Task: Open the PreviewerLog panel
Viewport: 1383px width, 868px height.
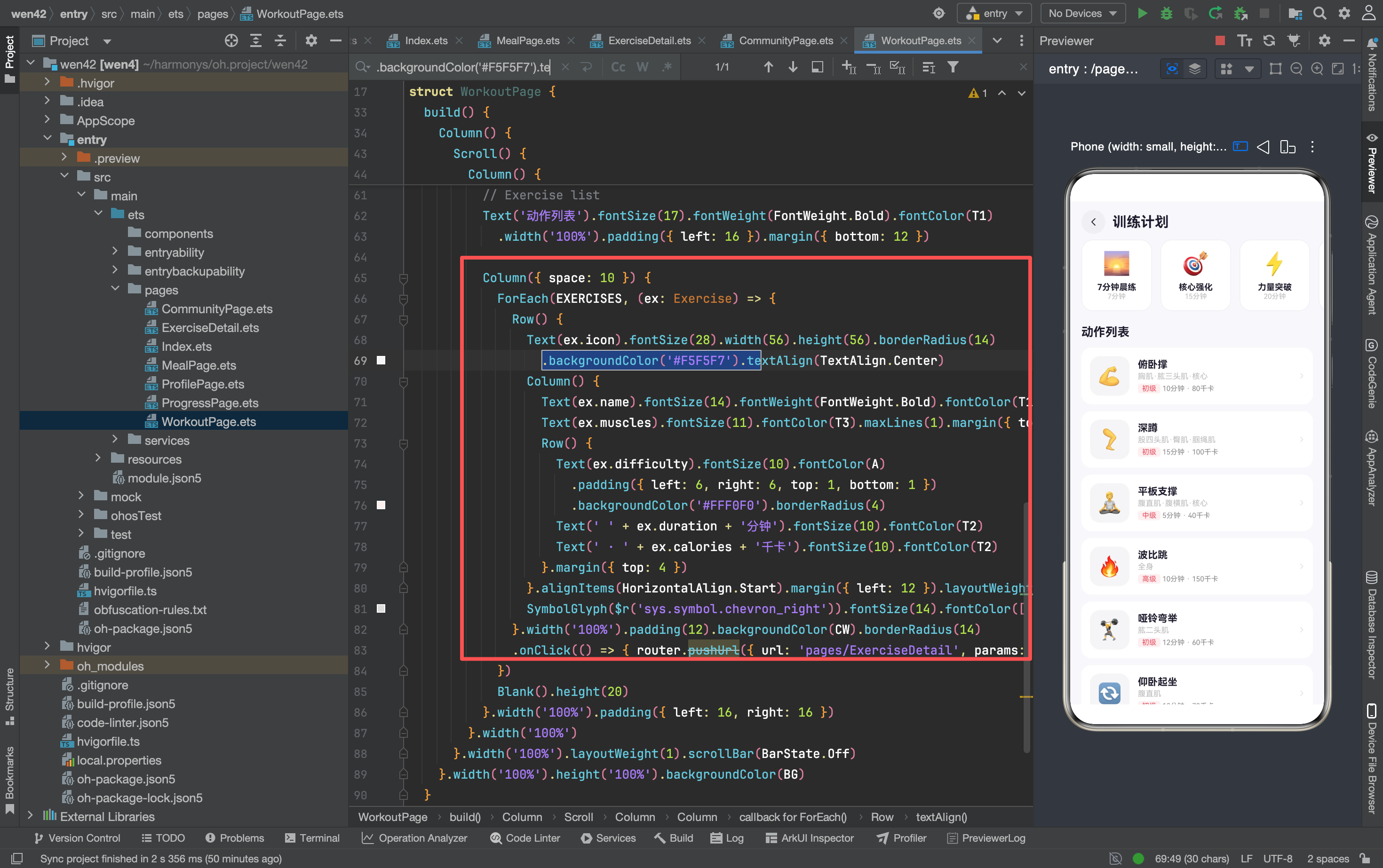Action: click(986, 837)
